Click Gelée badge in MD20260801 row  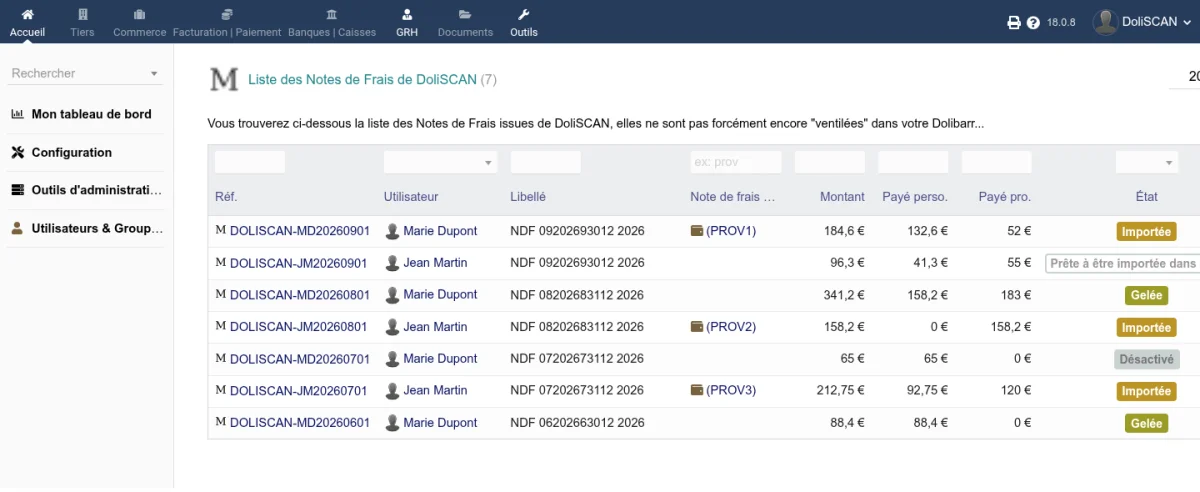point(1146,295)
